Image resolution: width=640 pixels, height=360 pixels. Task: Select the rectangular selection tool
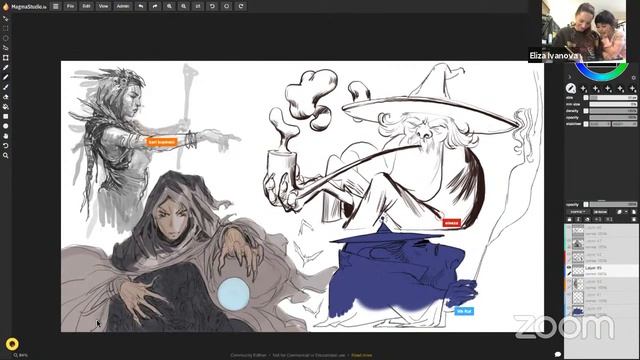point(5,29)
